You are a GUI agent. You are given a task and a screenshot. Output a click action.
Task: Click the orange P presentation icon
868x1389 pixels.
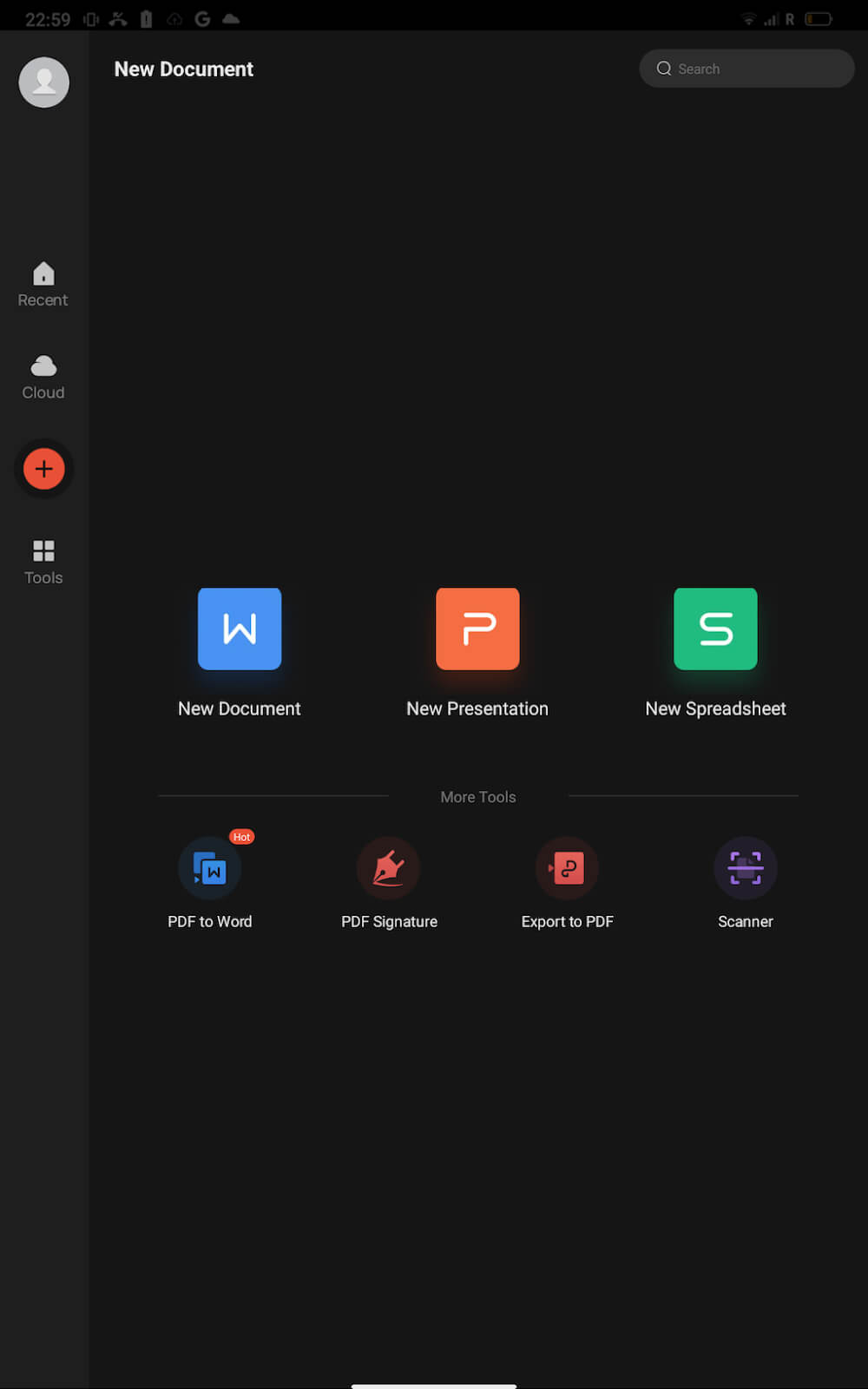[x=477, y=629]
